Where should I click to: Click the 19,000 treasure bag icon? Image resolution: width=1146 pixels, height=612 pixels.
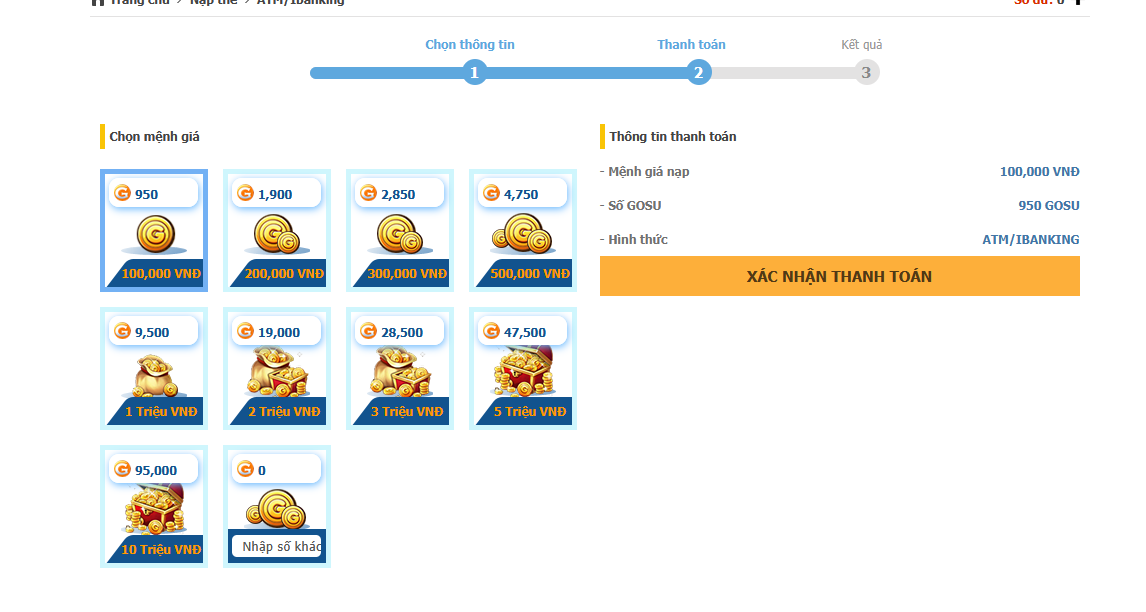(x=277, y=372)
